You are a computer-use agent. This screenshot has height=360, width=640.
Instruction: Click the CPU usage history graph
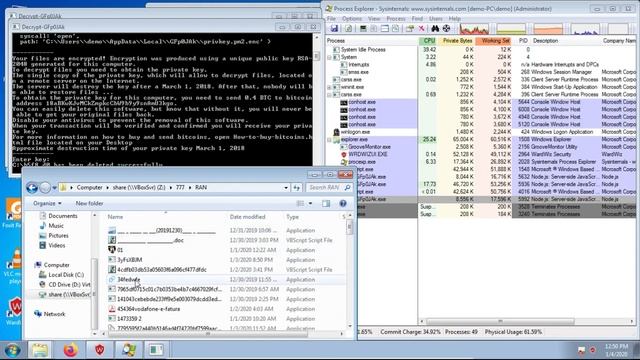tap(474, 29)
